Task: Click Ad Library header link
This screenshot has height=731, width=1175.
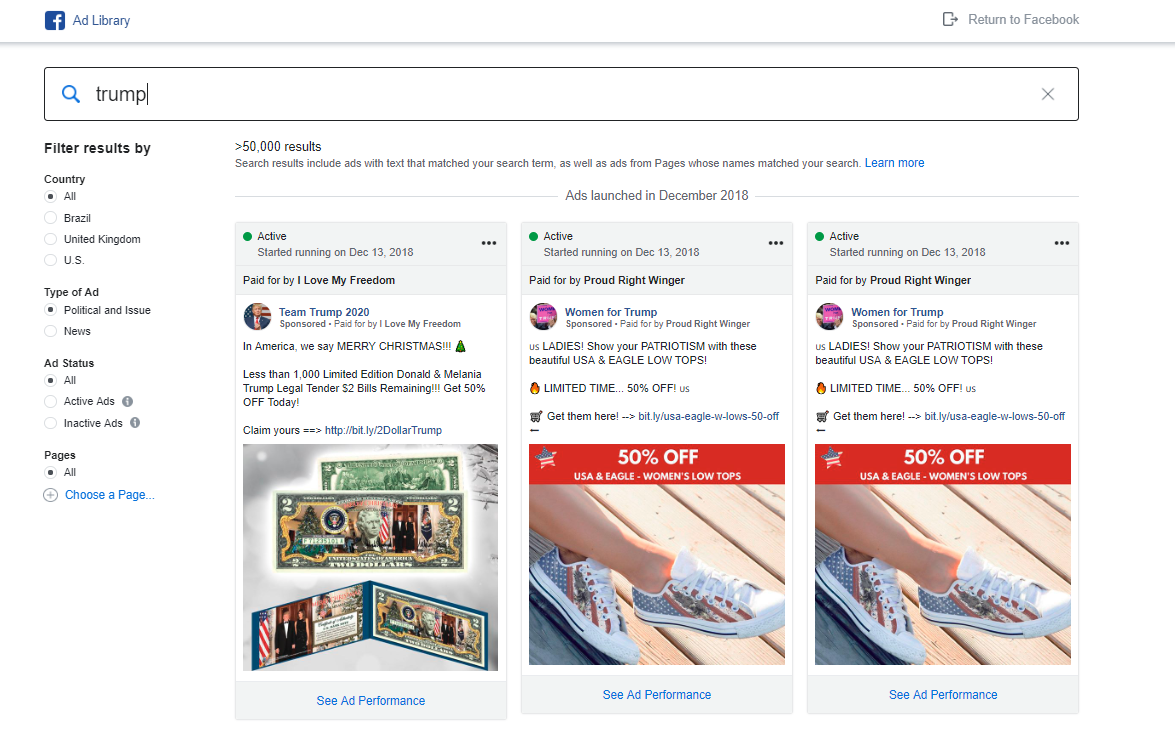Action: (x=101, y=20)
